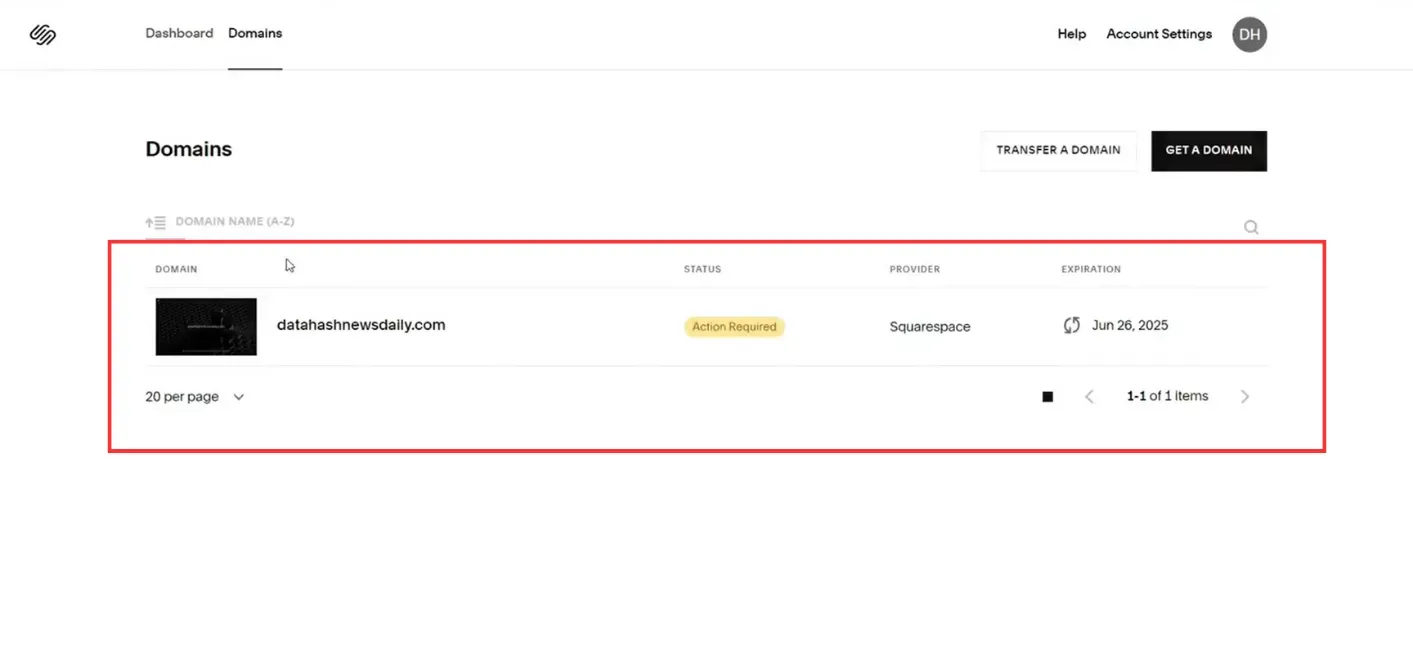Click the EXPIRATION column header
The width and height of the screenshot is (1413, 662).
pyautogui.click(x=1091, y=269)
